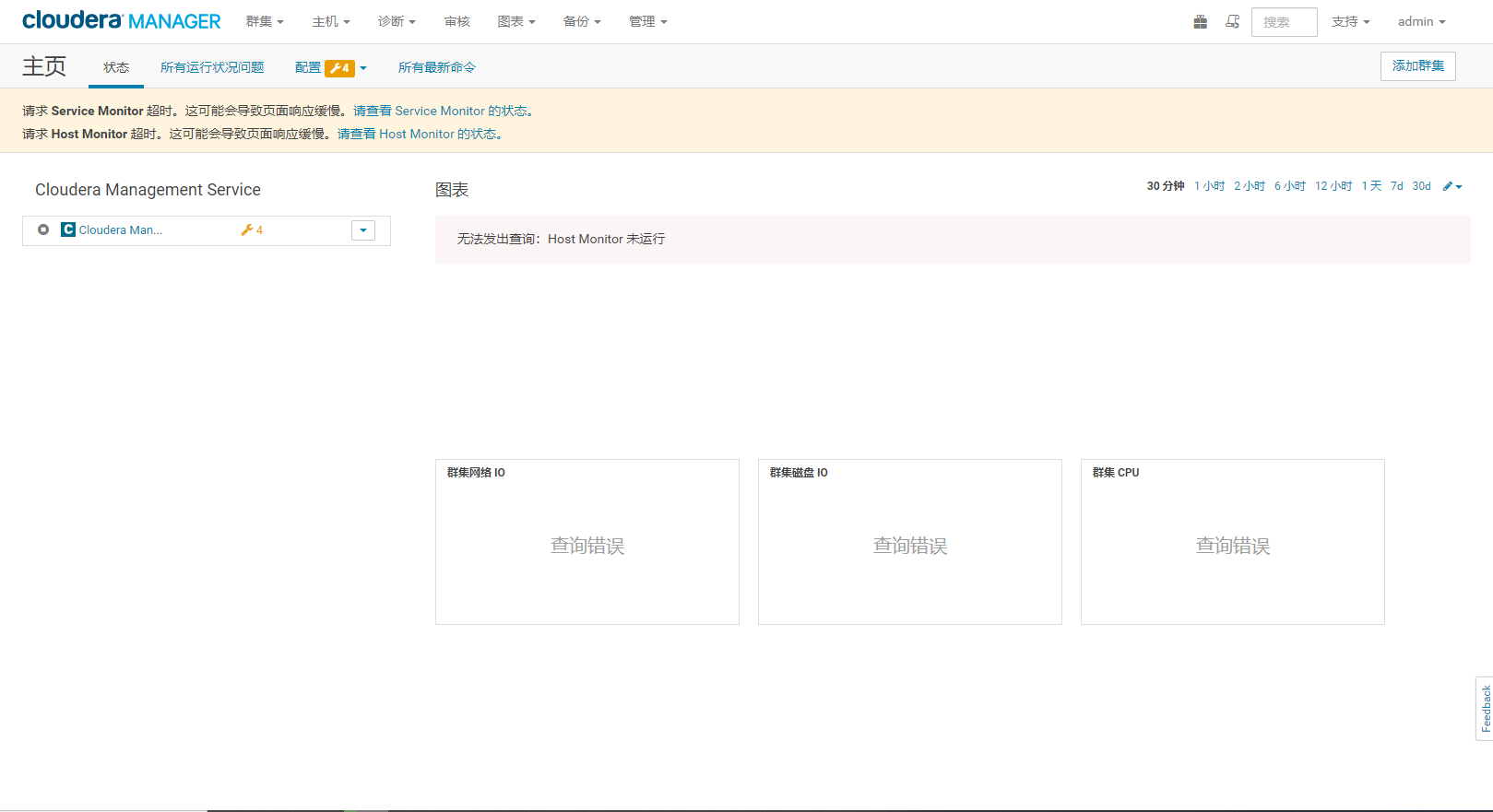Click the 搜索 search field
The width and height of the screenshot is (1493, 812).
coord(1285,22)
